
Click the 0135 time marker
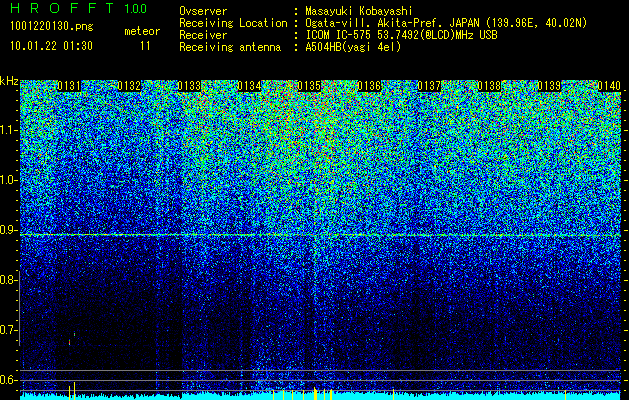coord(309,86)
